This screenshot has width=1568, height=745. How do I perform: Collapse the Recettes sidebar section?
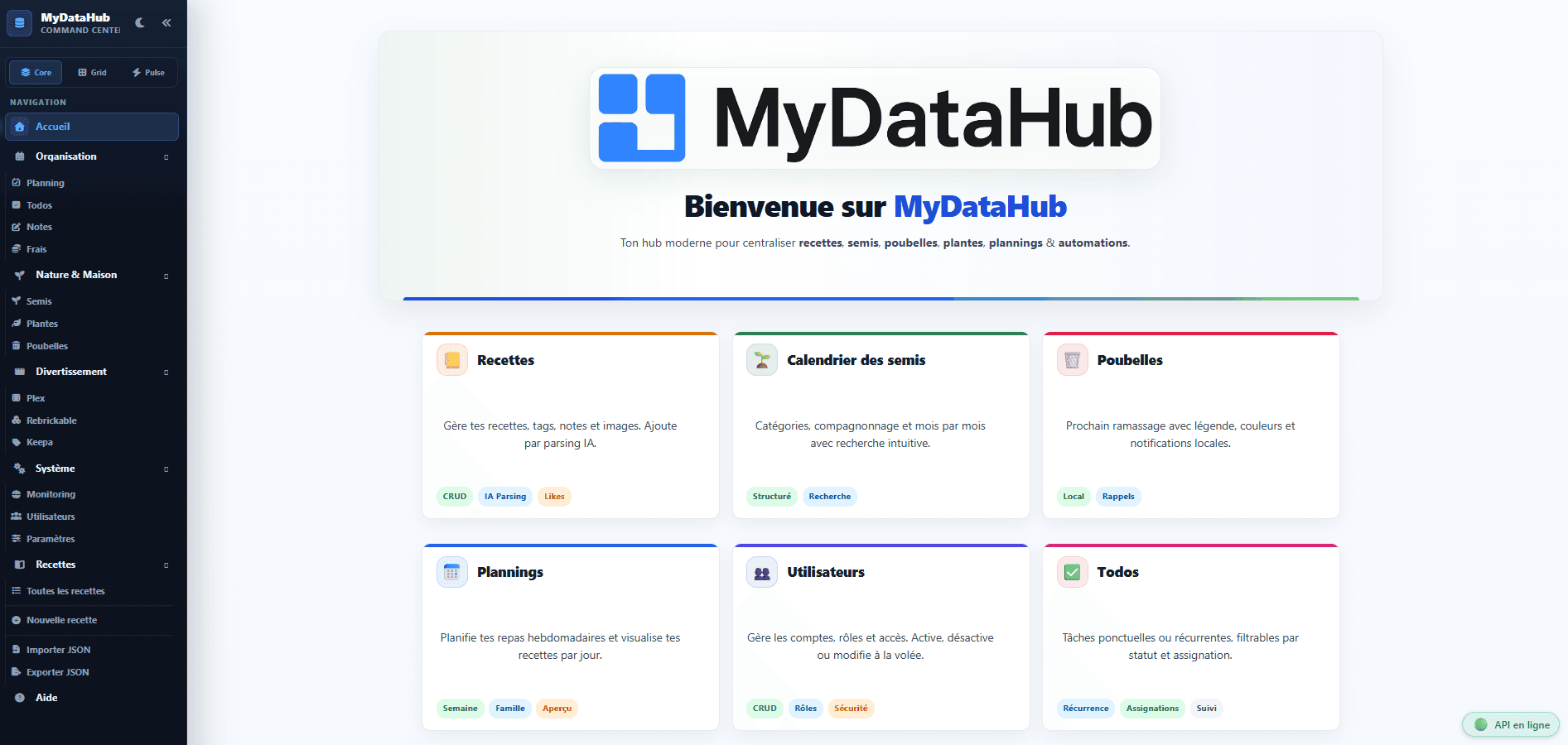166,565
